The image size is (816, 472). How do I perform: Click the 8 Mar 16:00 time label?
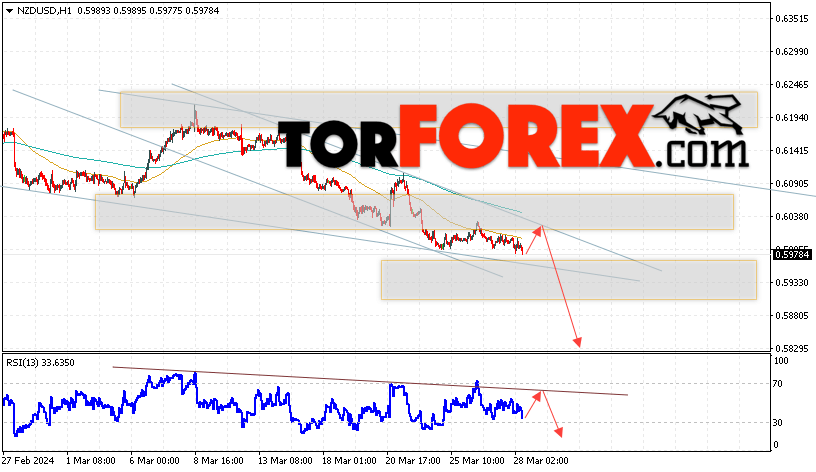(219, 461)
